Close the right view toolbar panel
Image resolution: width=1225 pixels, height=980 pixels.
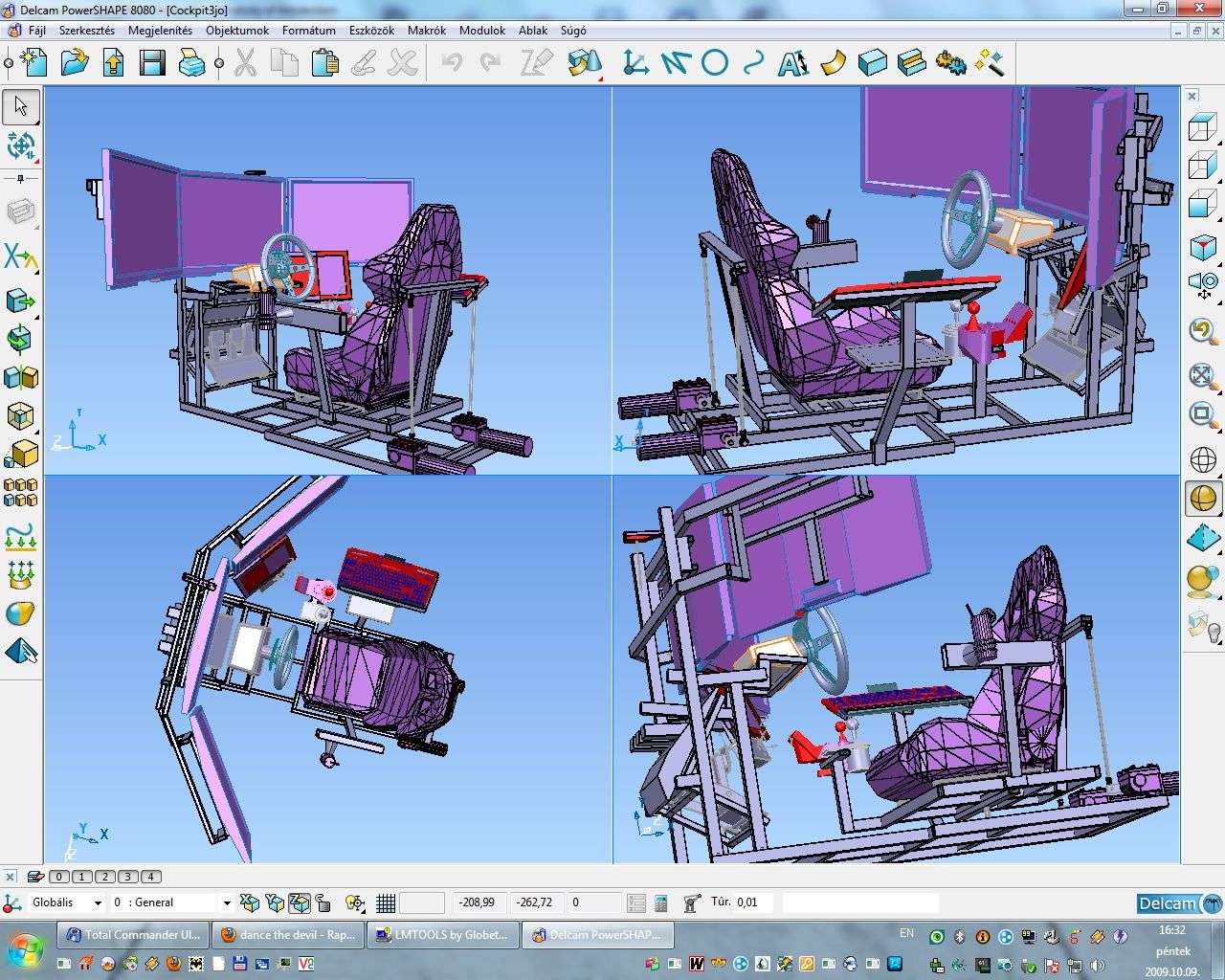pyautogui.click(x=1192, y=96)
